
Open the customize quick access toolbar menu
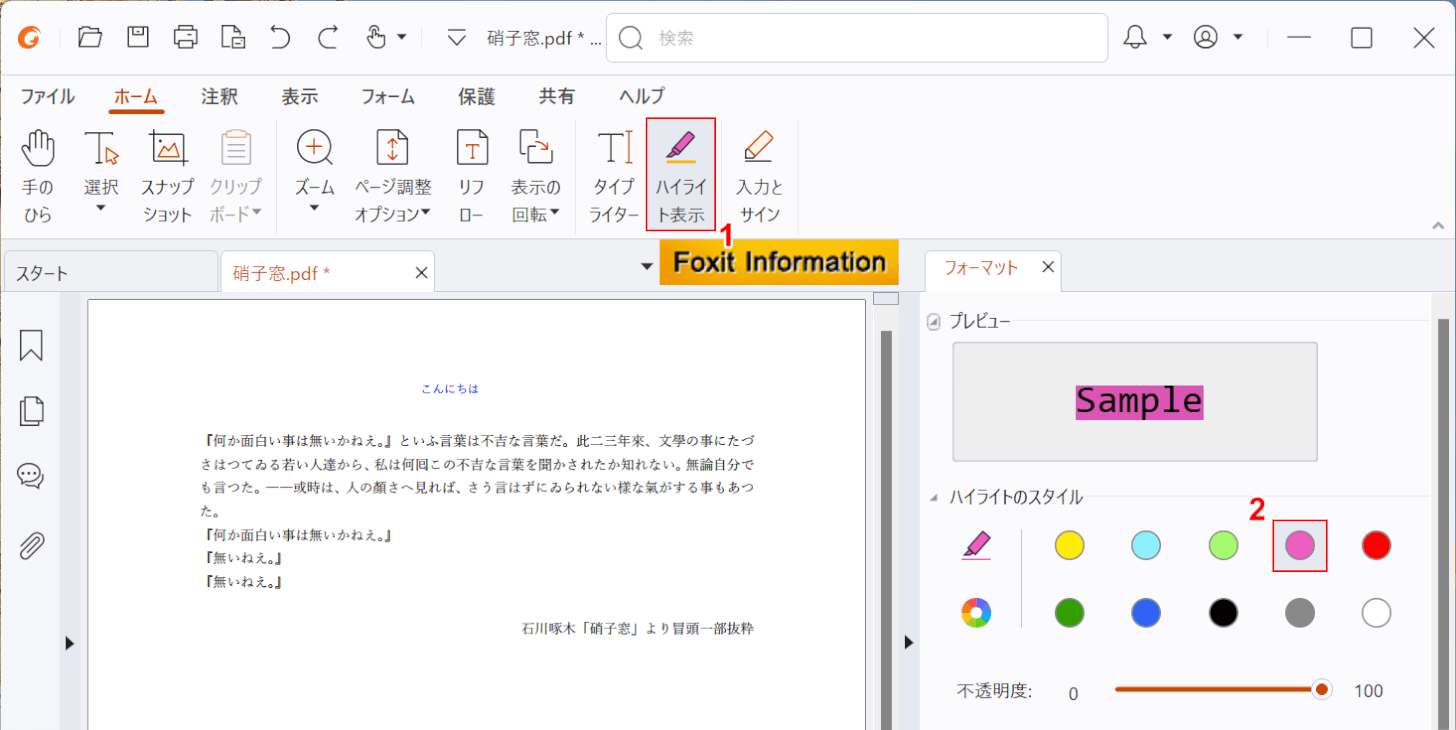[457, 38]
